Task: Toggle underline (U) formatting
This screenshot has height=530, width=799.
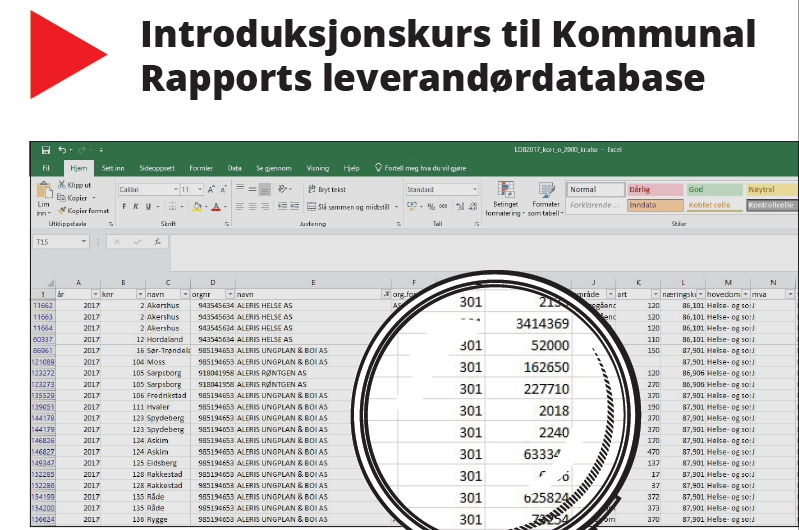Action: [148, 206]
